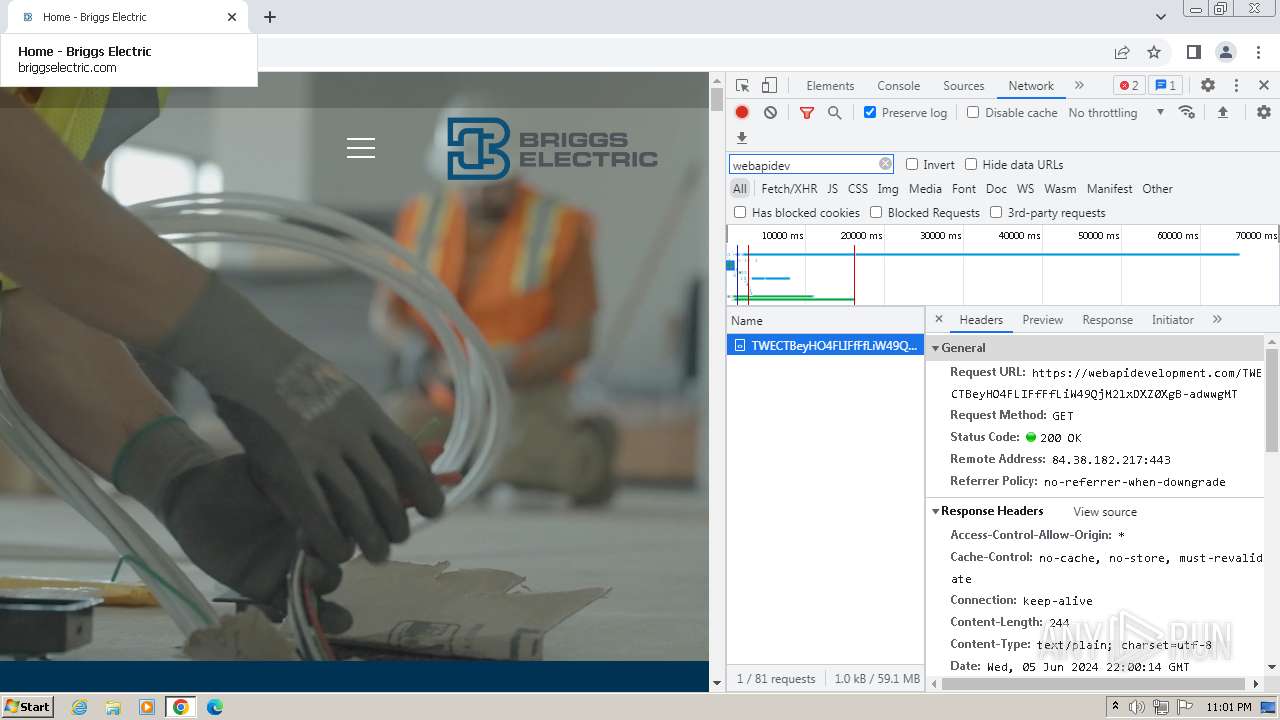Filter requests by Fetch/XHR
1280x720 pixels.
pos(789,189)
